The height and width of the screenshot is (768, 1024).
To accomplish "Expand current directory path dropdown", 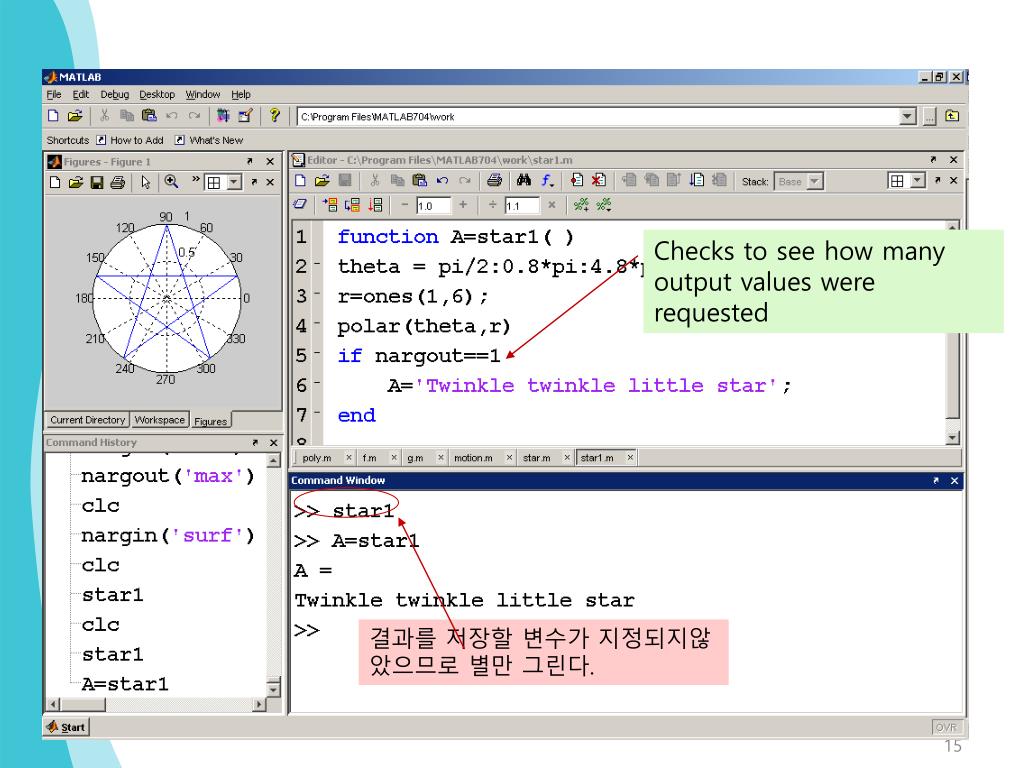I will pyautogui.click(x=907, y=117).
